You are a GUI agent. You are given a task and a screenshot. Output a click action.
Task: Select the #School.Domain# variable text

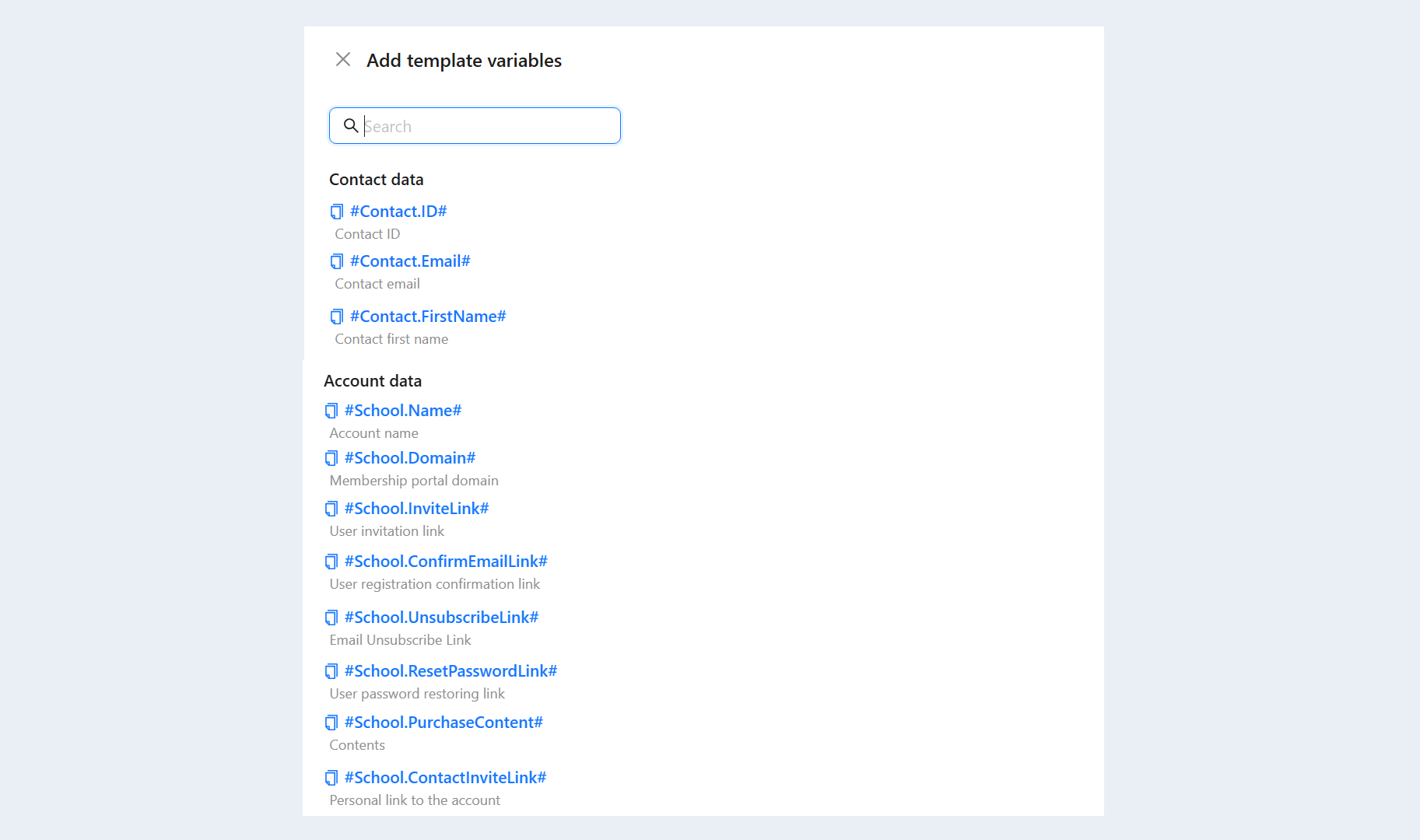point(409,458)
